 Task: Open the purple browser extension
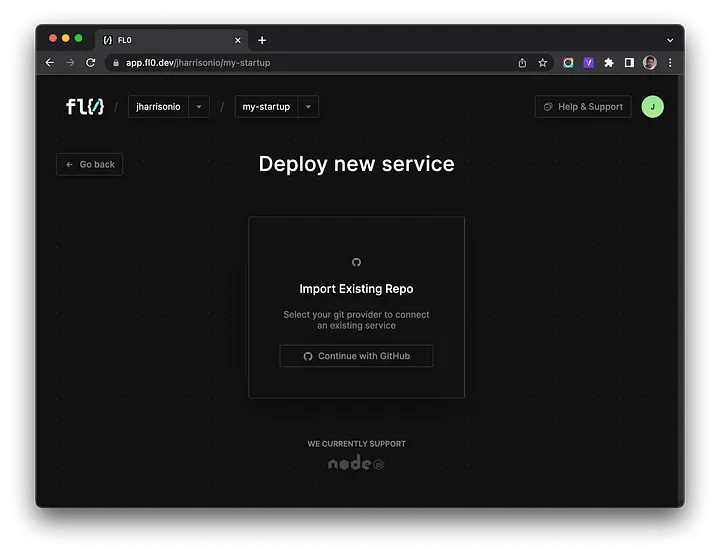pos(589,62)
